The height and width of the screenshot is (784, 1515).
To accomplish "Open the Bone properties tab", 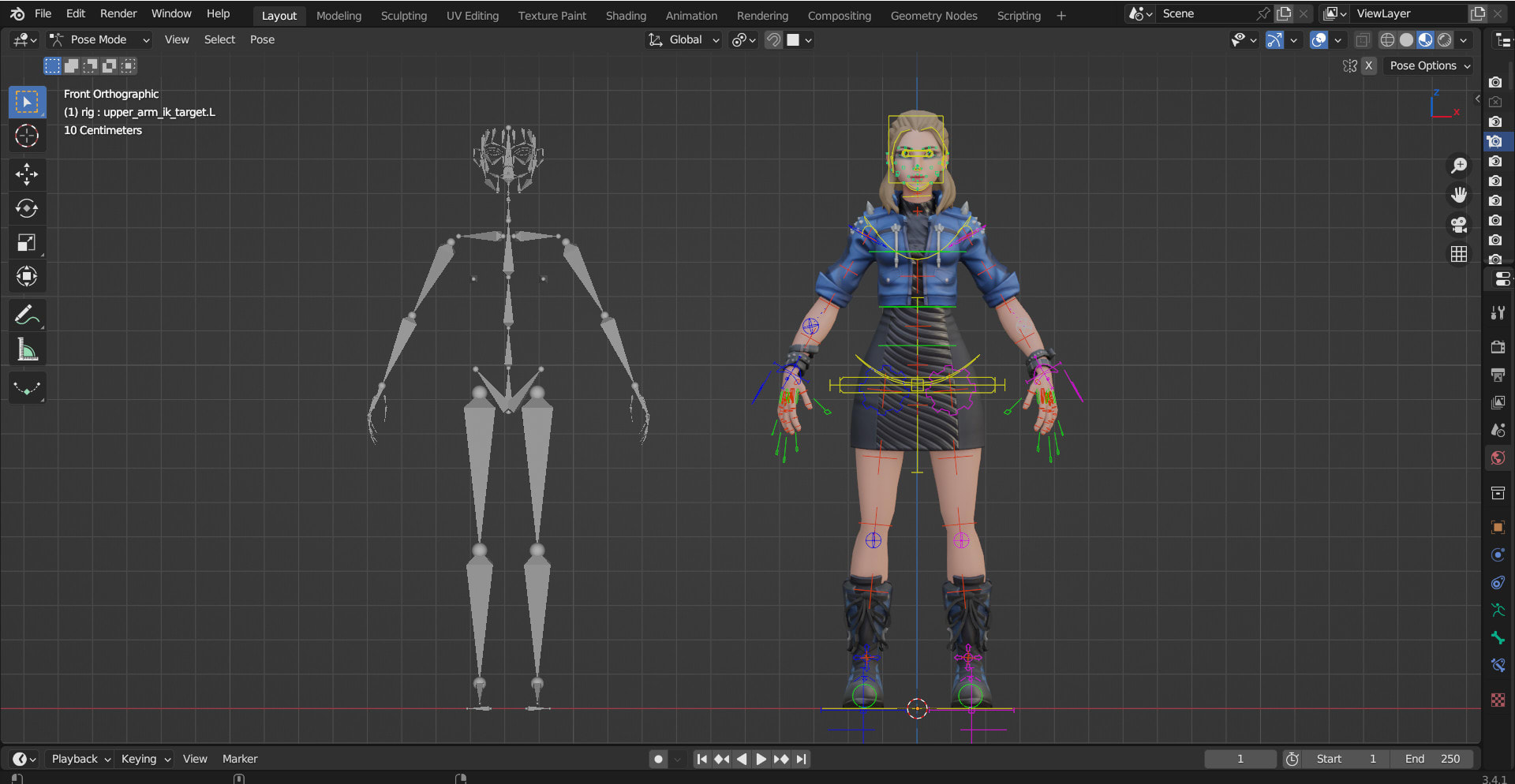I will point(1498,637).
